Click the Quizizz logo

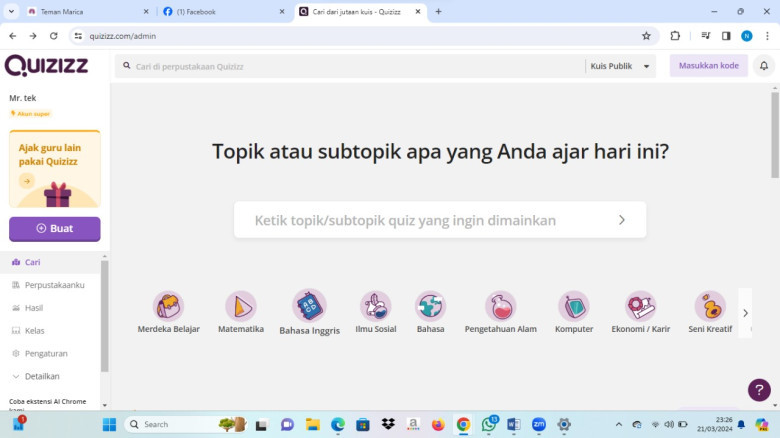click(46, 66)
